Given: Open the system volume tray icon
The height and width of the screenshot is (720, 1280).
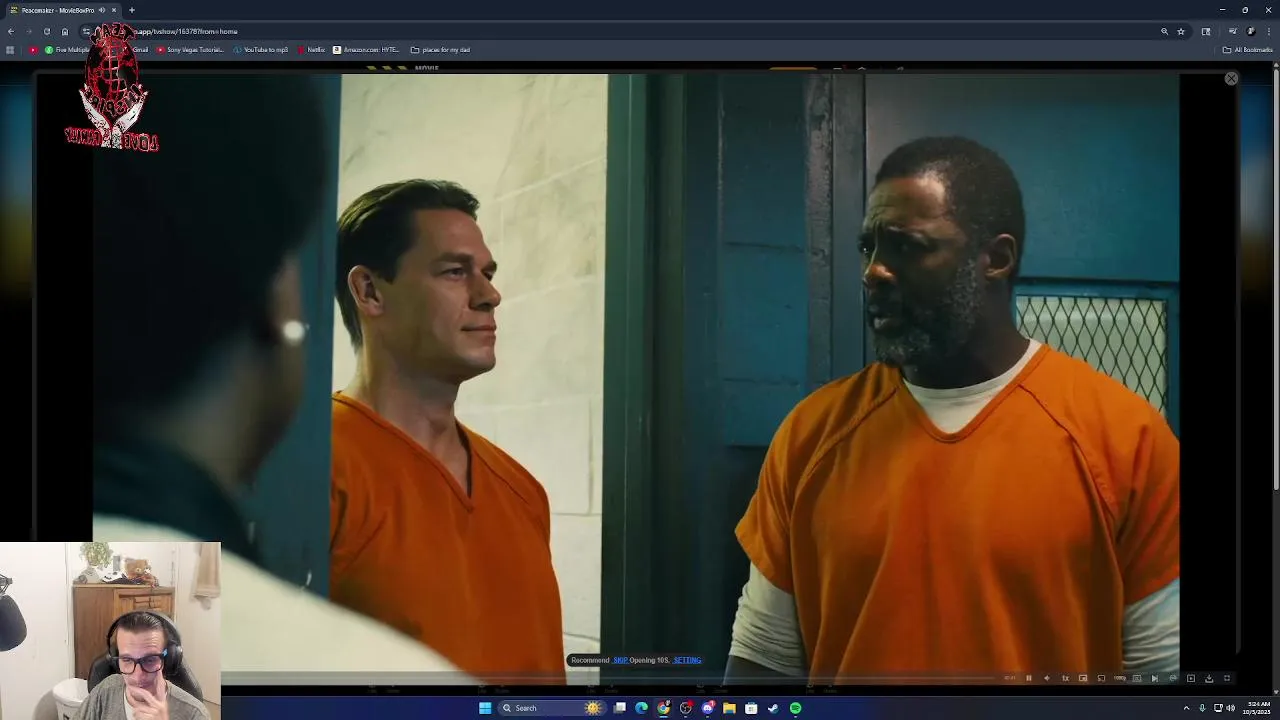Looking at the screenshot, I should pyautogui.click(x=1230, y=708).
